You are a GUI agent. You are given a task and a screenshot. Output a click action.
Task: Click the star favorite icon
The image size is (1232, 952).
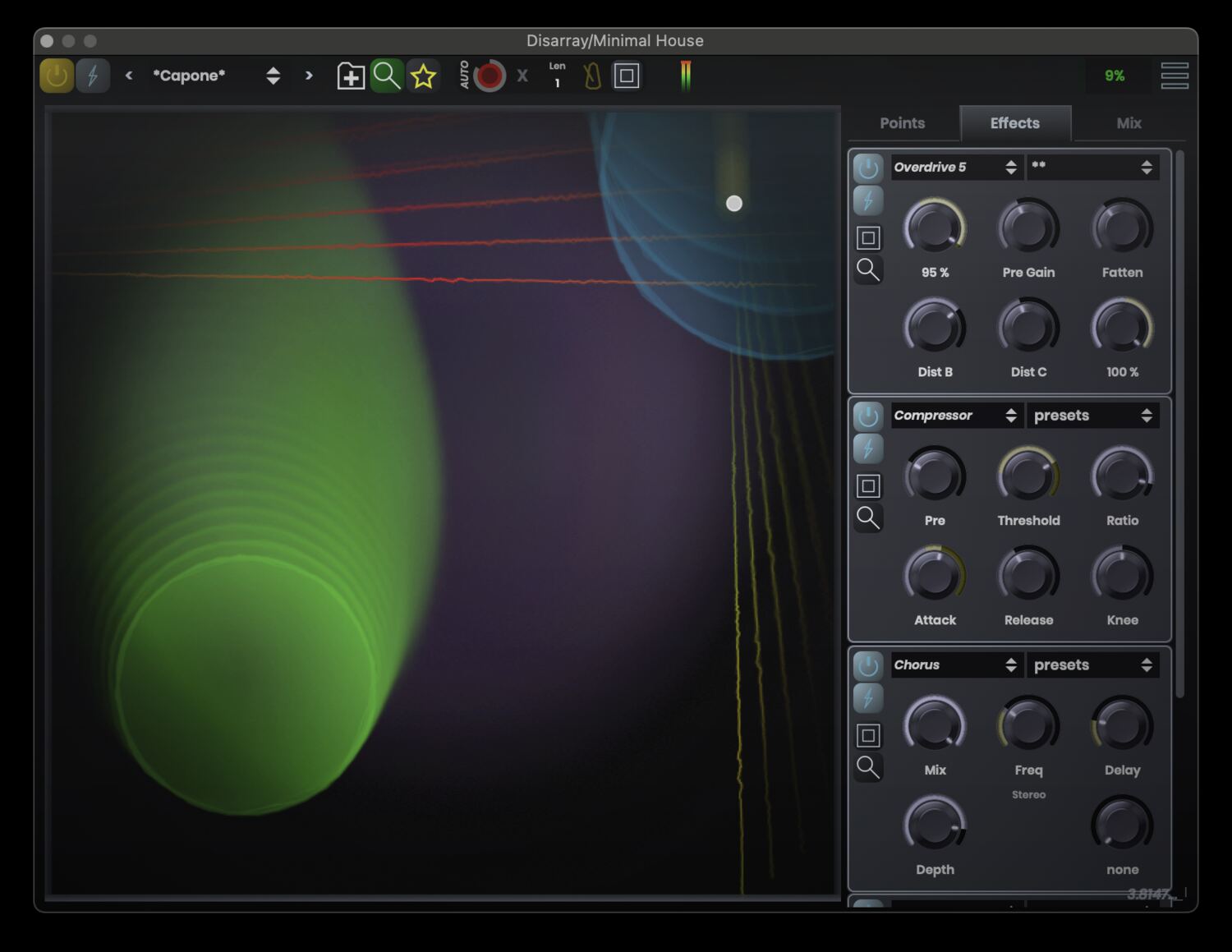(x=424, y=76)
